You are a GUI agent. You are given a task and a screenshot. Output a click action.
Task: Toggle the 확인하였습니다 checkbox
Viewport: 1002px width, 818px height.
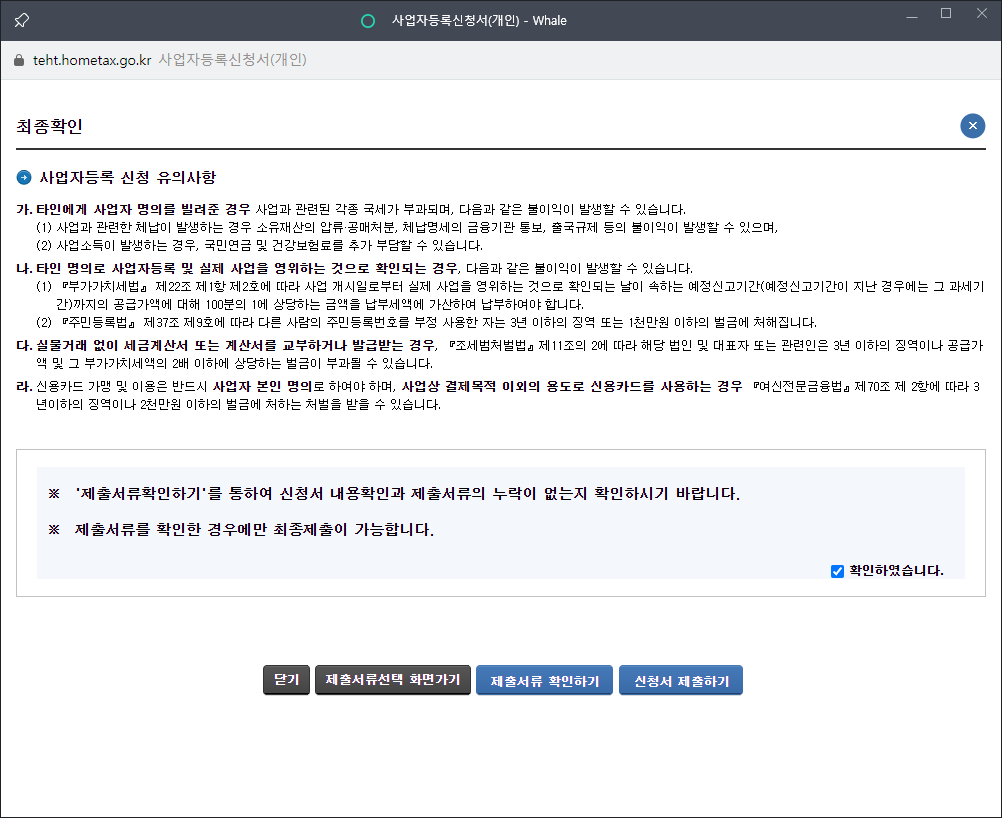click(837, 571)
